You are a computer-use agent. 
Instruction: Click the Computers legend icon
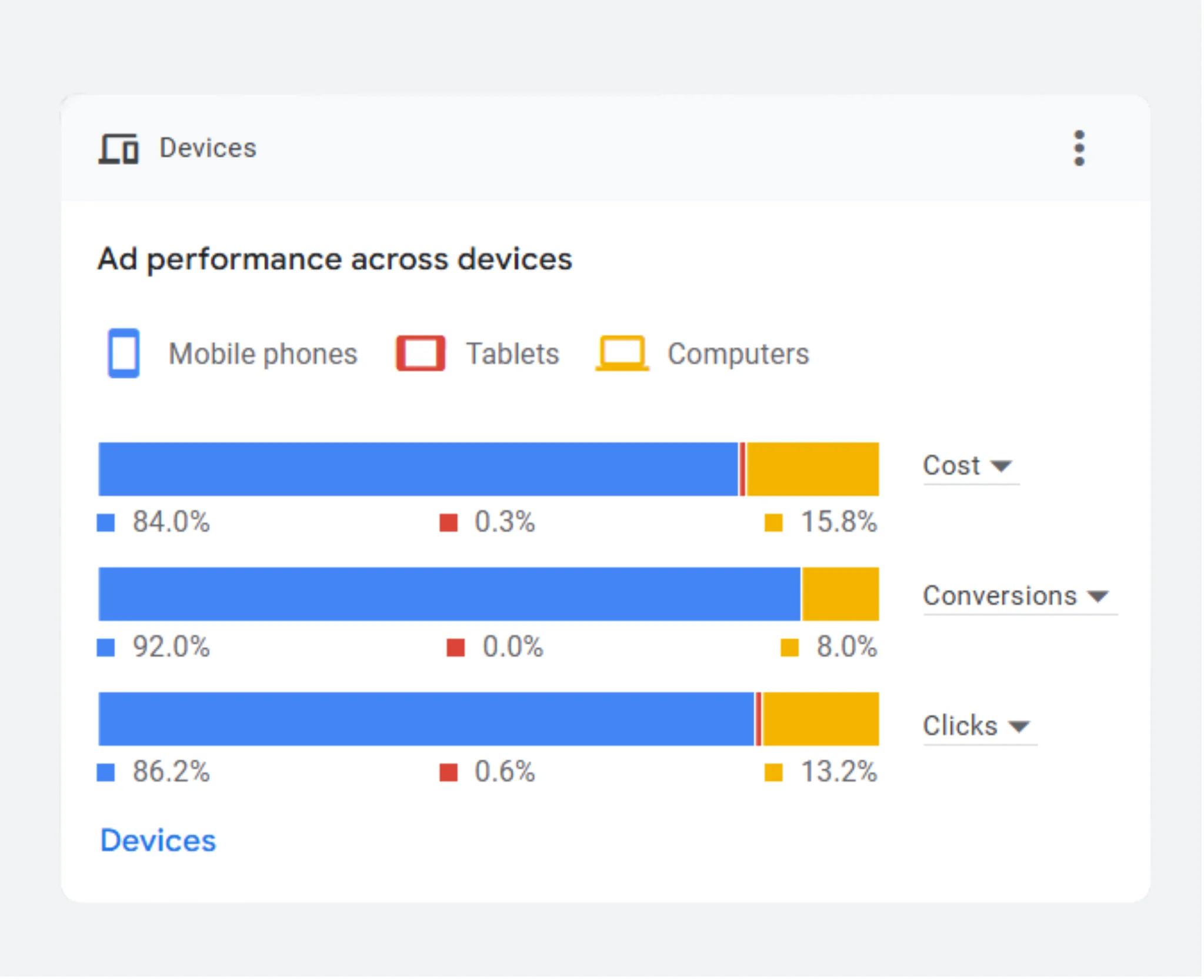click(x=622, y=353)
